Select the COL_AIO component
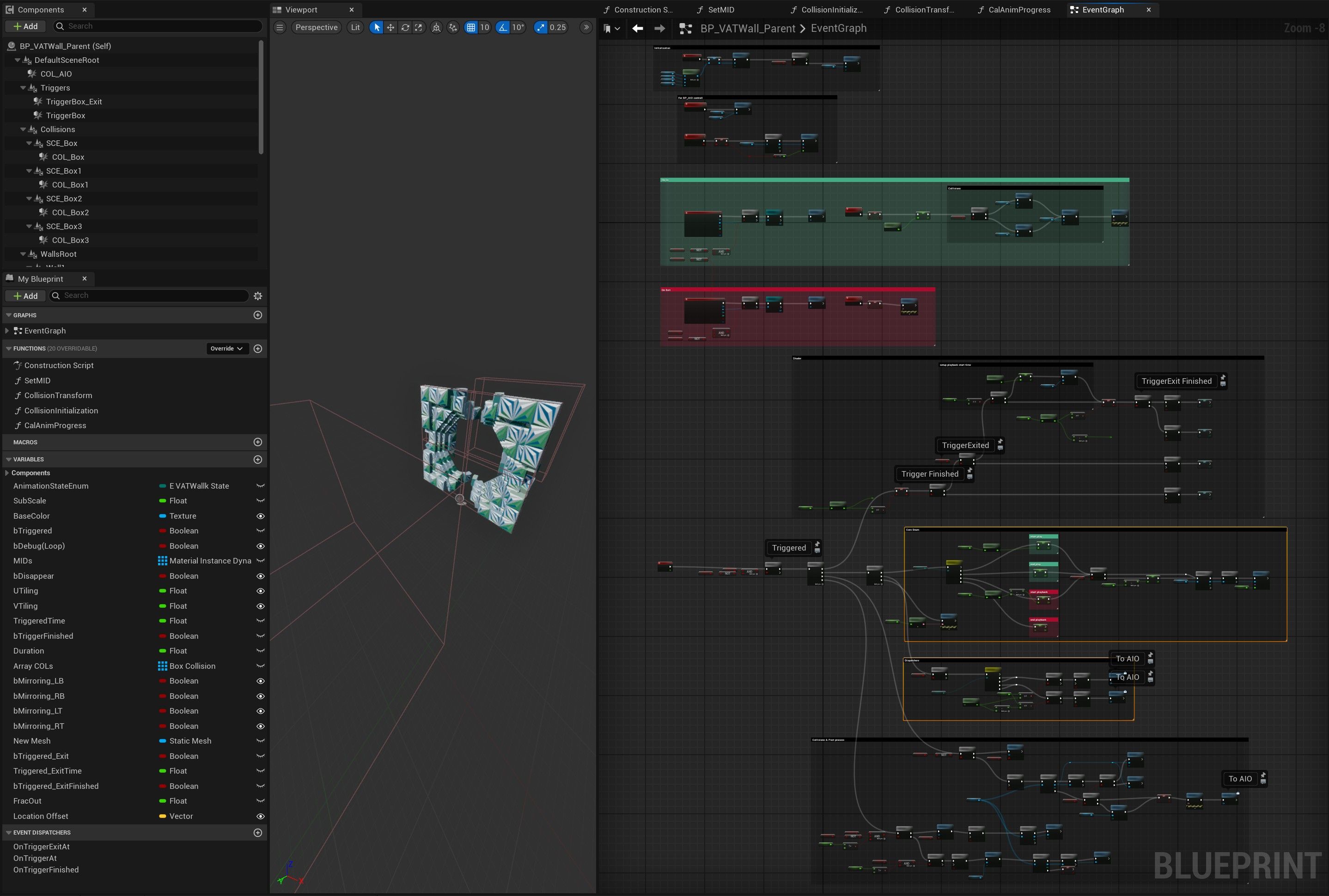This screenshot has height=896, width=1329. coord(56,74)
